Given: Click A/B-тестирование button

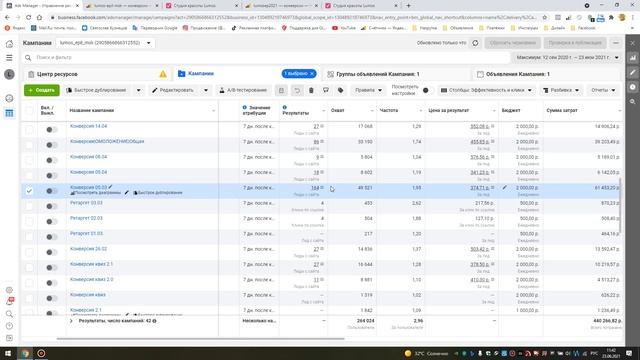Looking at the screenshot, I should point(243,90).
